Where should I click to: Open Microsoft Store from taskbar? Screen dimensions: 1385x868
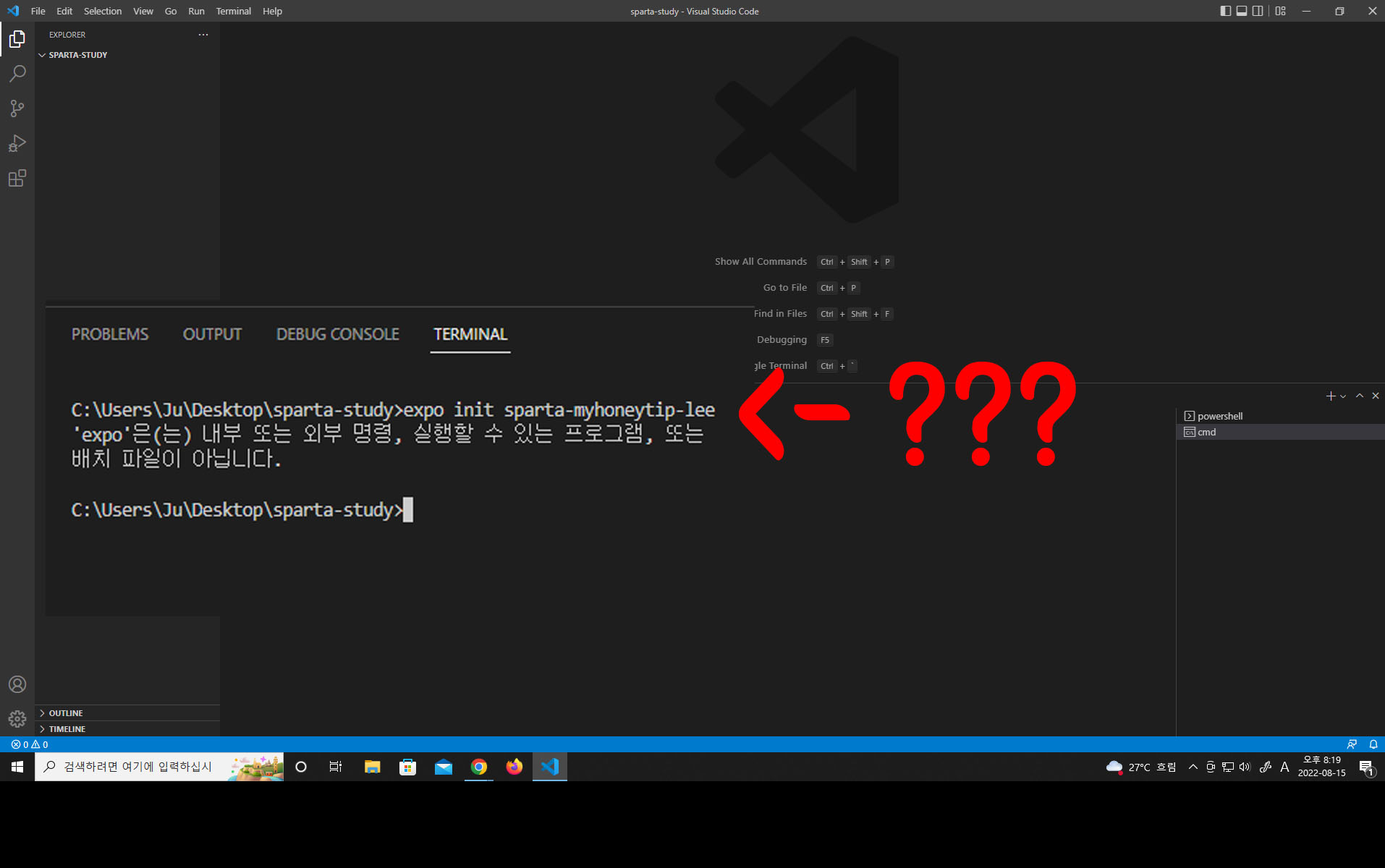click(407, 767)
